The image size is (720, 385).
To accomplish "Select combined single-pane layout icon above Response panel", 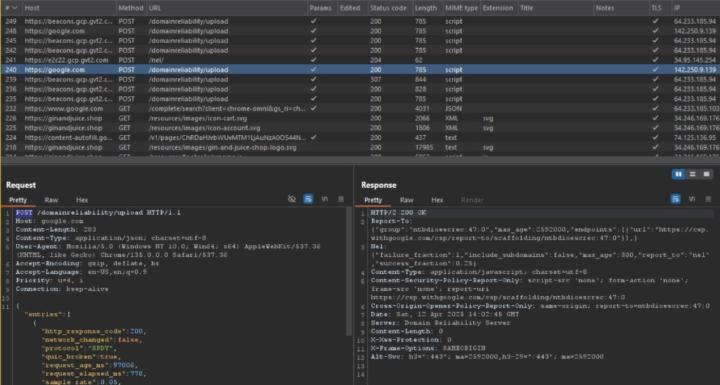I will (x=706, y=174).
